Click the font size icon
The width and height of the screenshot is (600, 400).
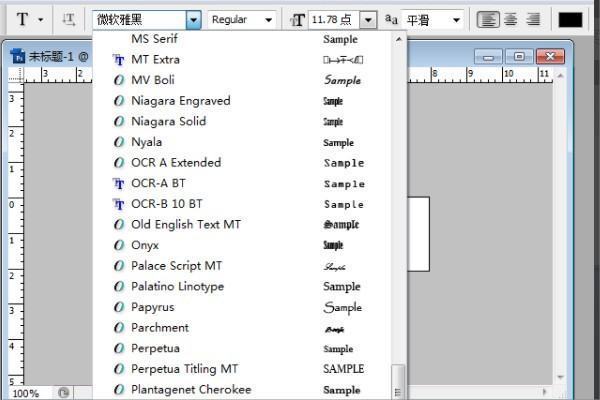[x=298, y=19]
